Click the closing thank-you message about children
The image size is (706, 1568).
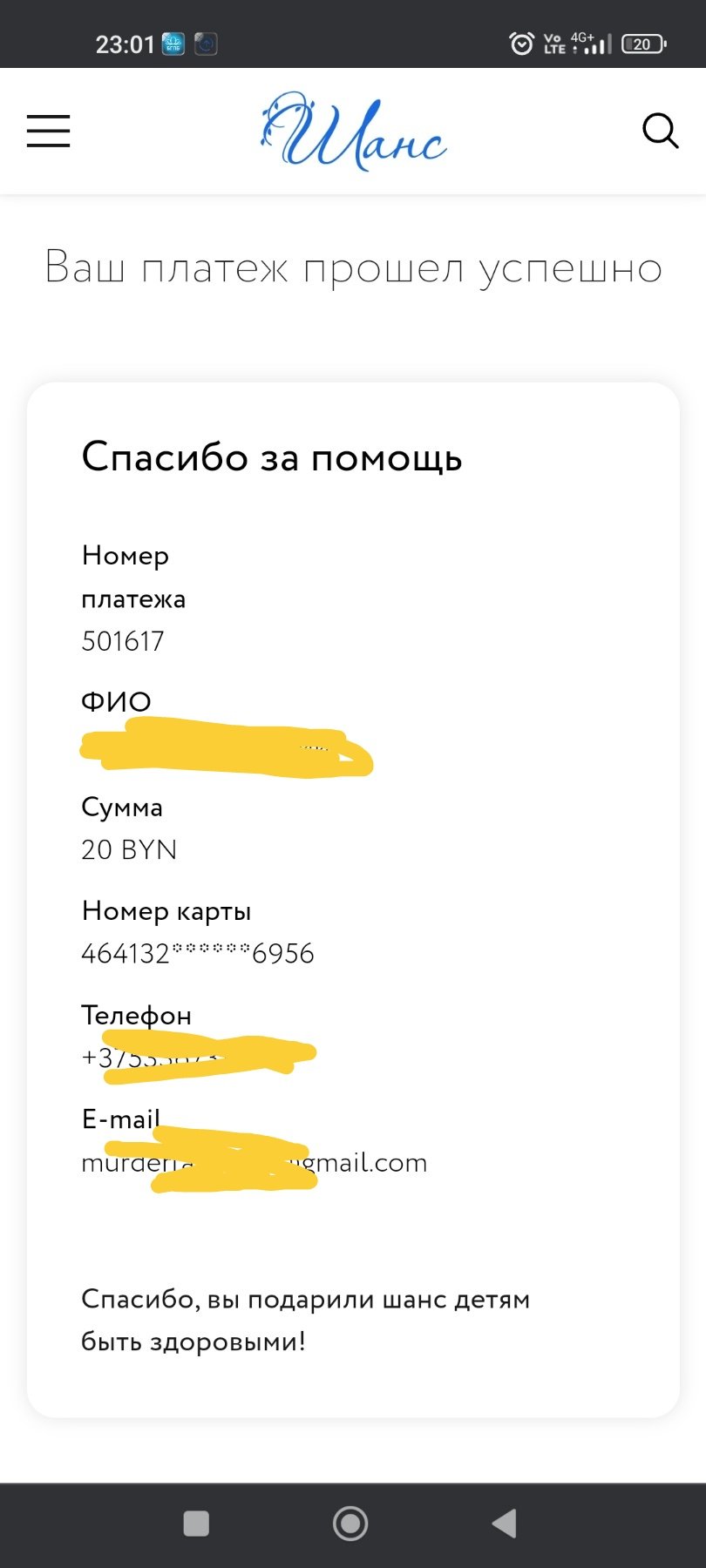point(306,1320)
